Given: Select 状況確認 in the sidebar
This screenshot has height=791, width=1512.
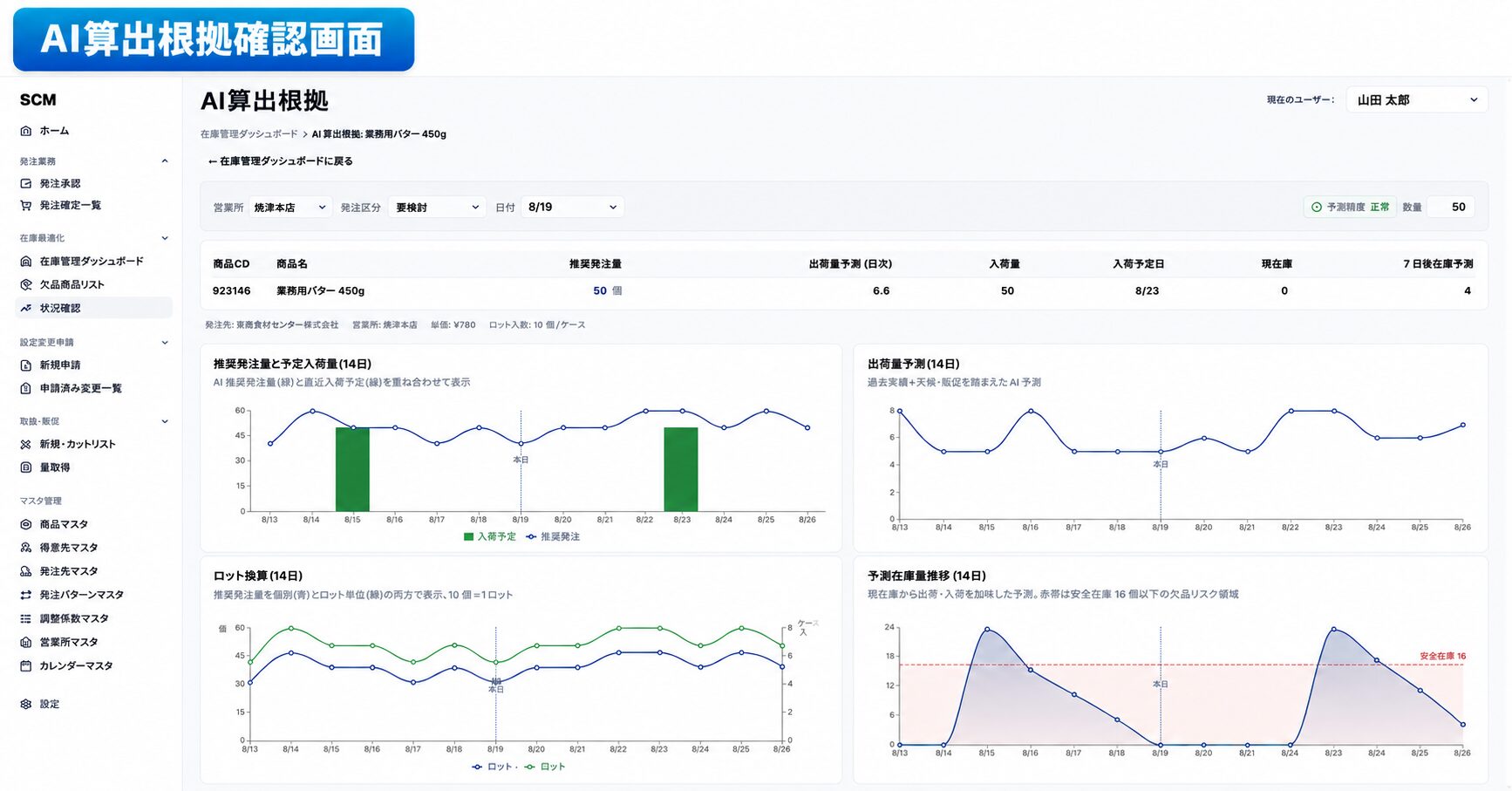Looking at the screenshot, I should pos(94,309).
